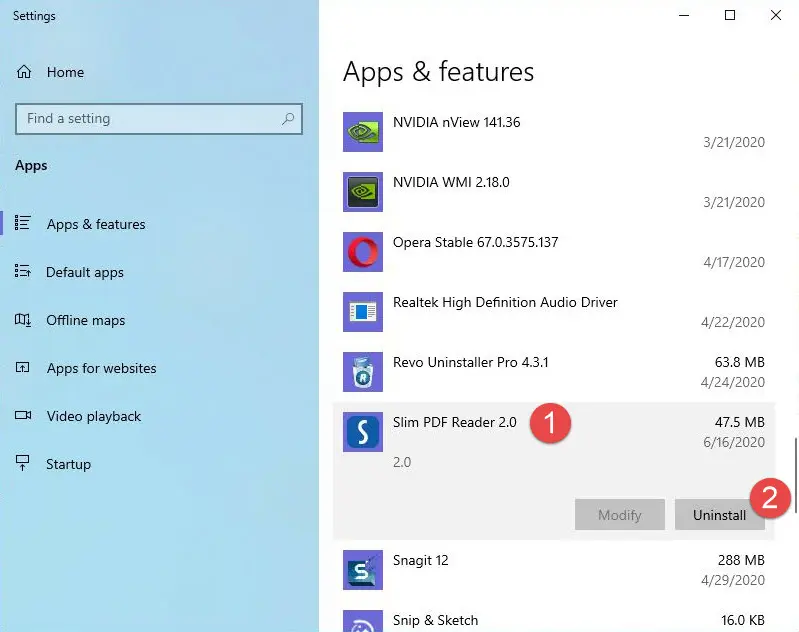799x632 pixels.
Task: Click the vertical scrollbar thumb
Action: pos(795,475)
